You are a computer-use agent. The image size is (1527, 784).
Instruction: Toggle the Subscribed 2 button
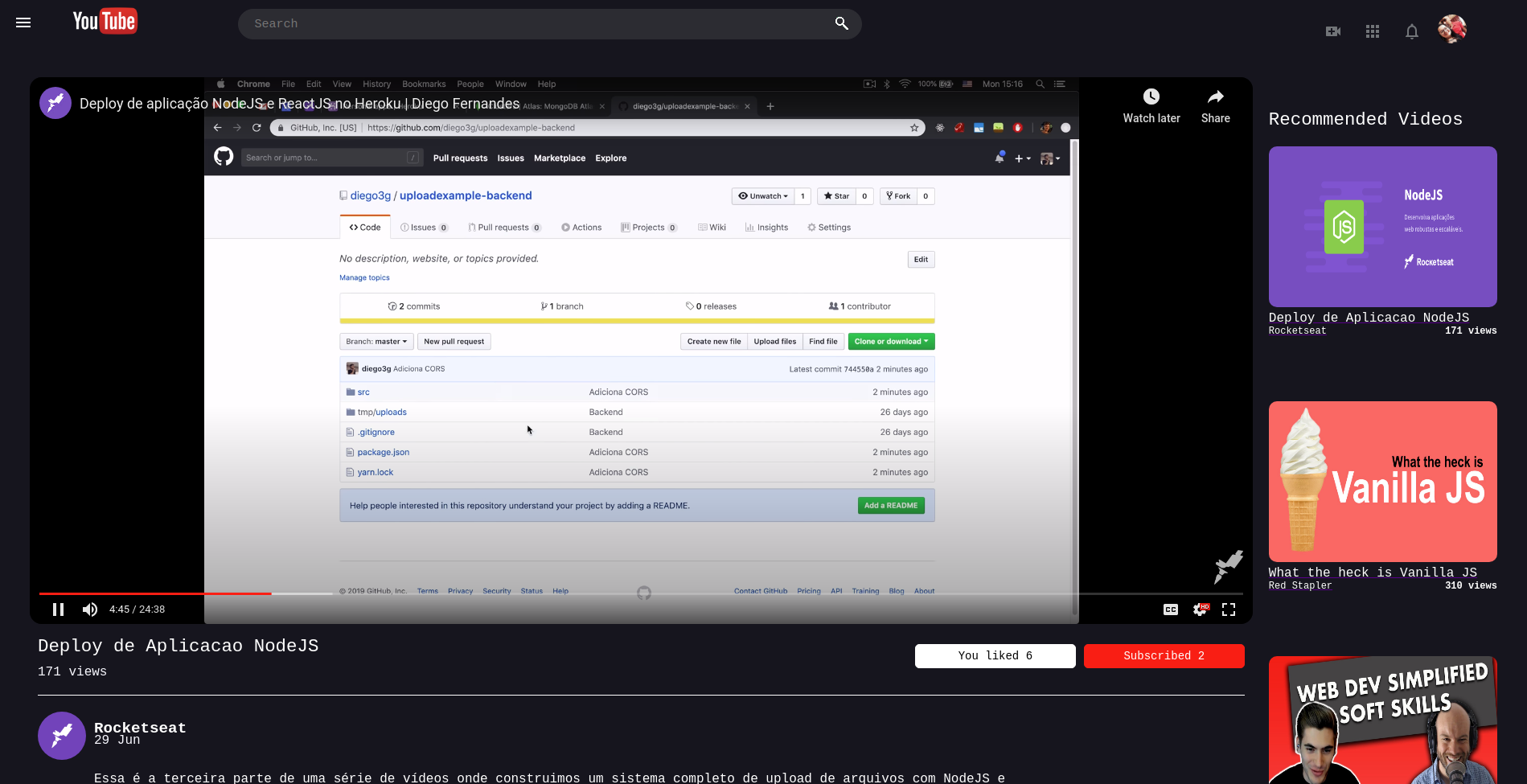1164,656
